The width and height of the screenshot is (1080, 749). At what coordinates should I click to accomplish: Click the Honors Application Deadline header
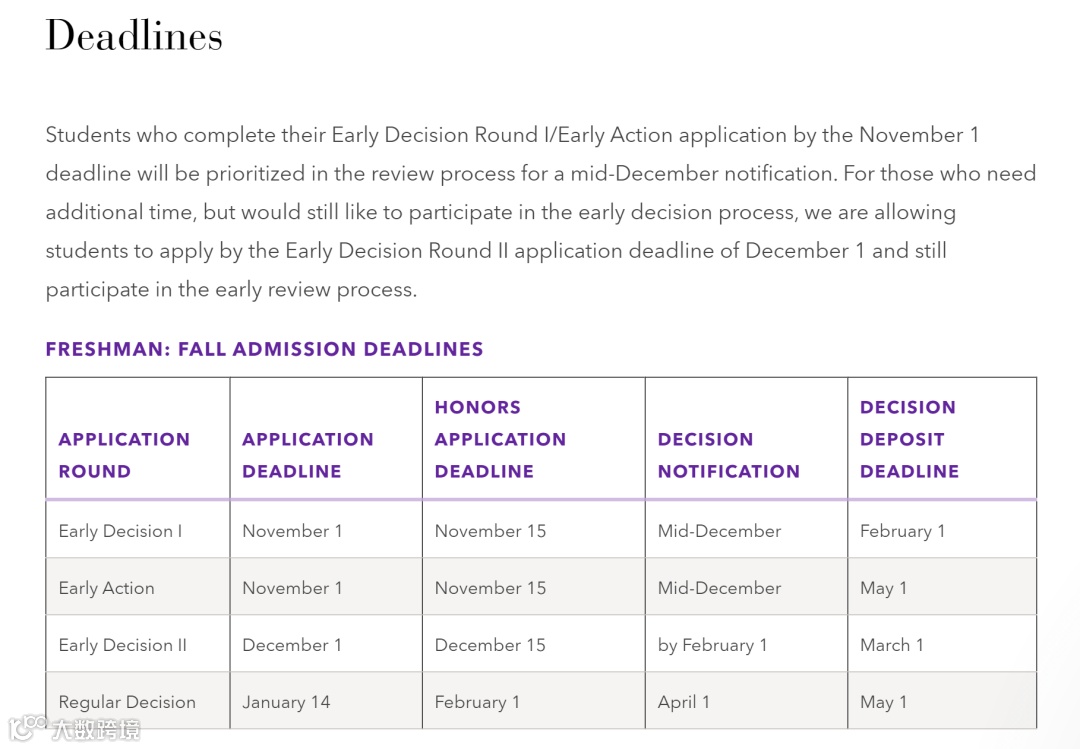pyautogui.click(x=500, y=439)
